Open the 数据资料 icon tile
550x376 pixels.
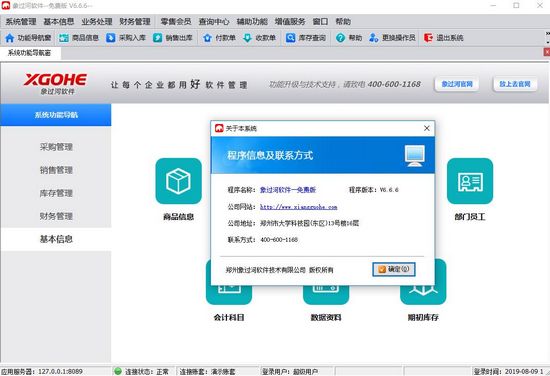326,295
